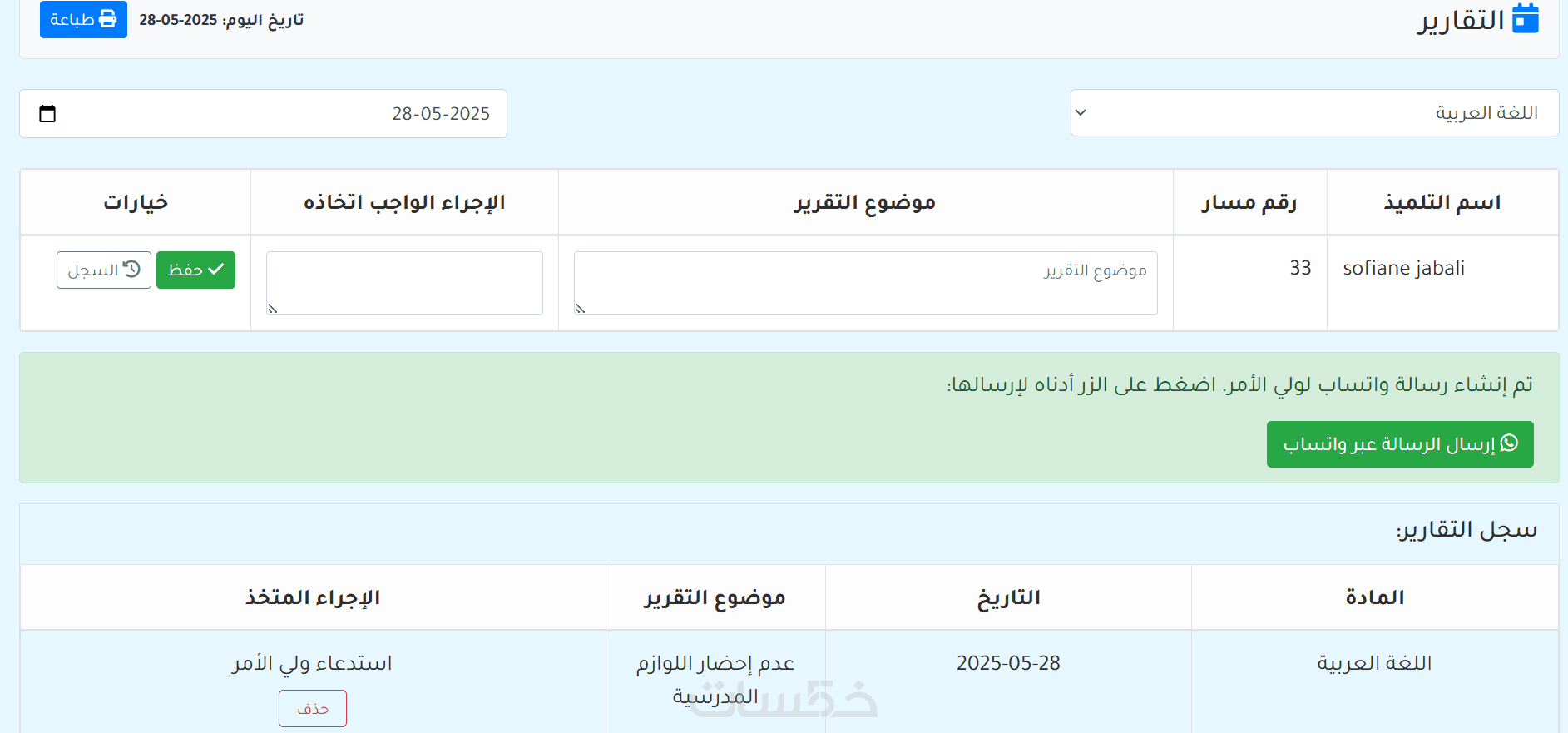Select student name sofiane jabali

tap(1403, 268)
